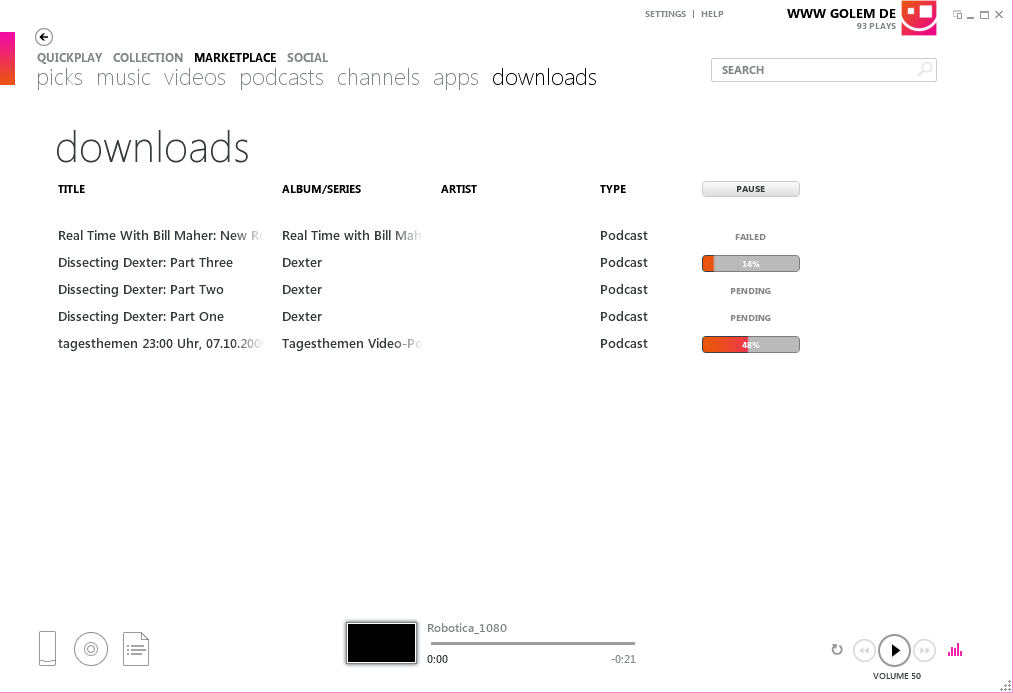
Task: Open the podcasts section
Action: [x=281, y=77]
